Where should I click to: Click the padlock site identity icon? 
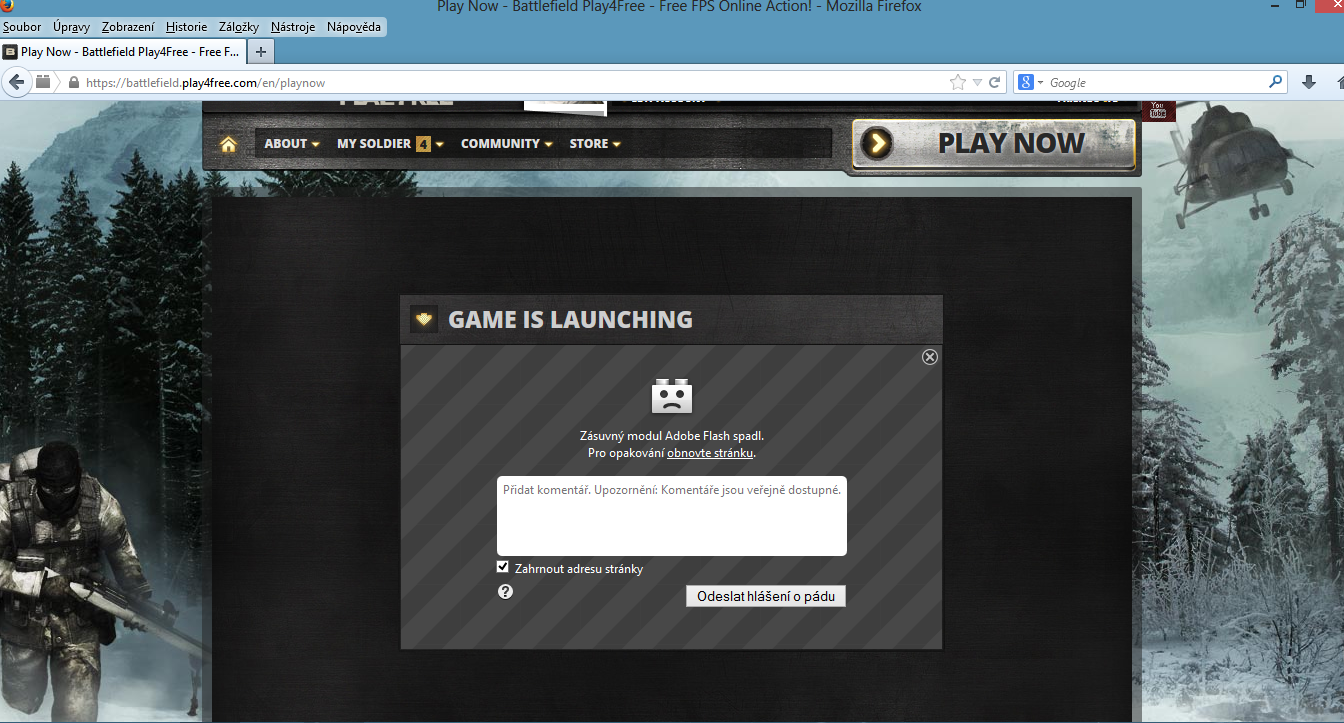pos(73,82)
